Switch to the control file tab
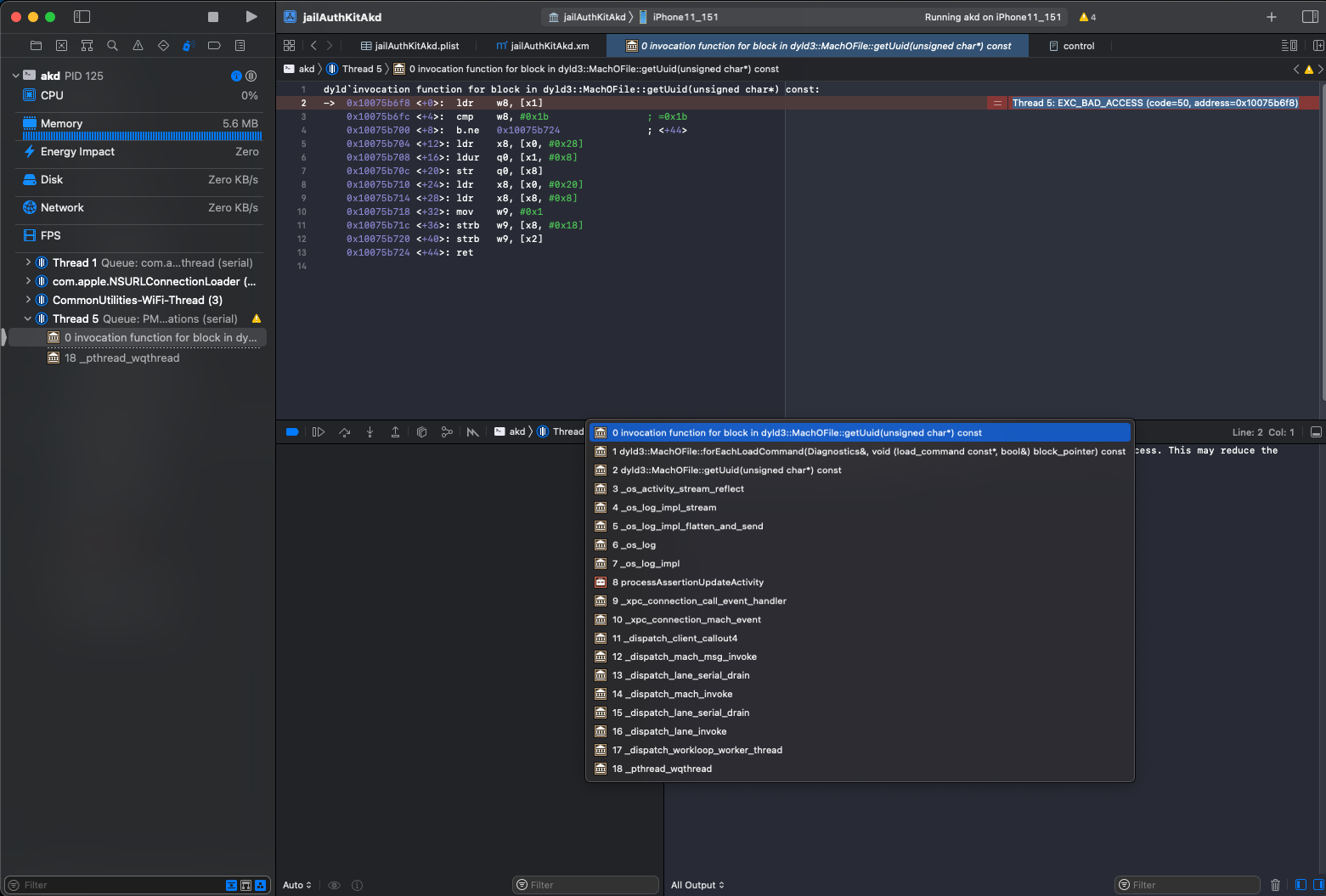The width and height of the screenshot is (1326, 896). pyautogui.click(x=1072, y=46)
